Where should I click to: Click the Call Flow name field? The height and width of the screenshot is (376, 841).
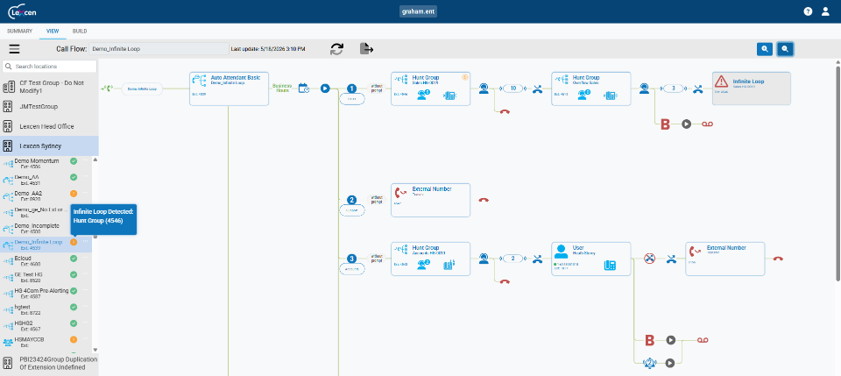[x=159, y=49]
